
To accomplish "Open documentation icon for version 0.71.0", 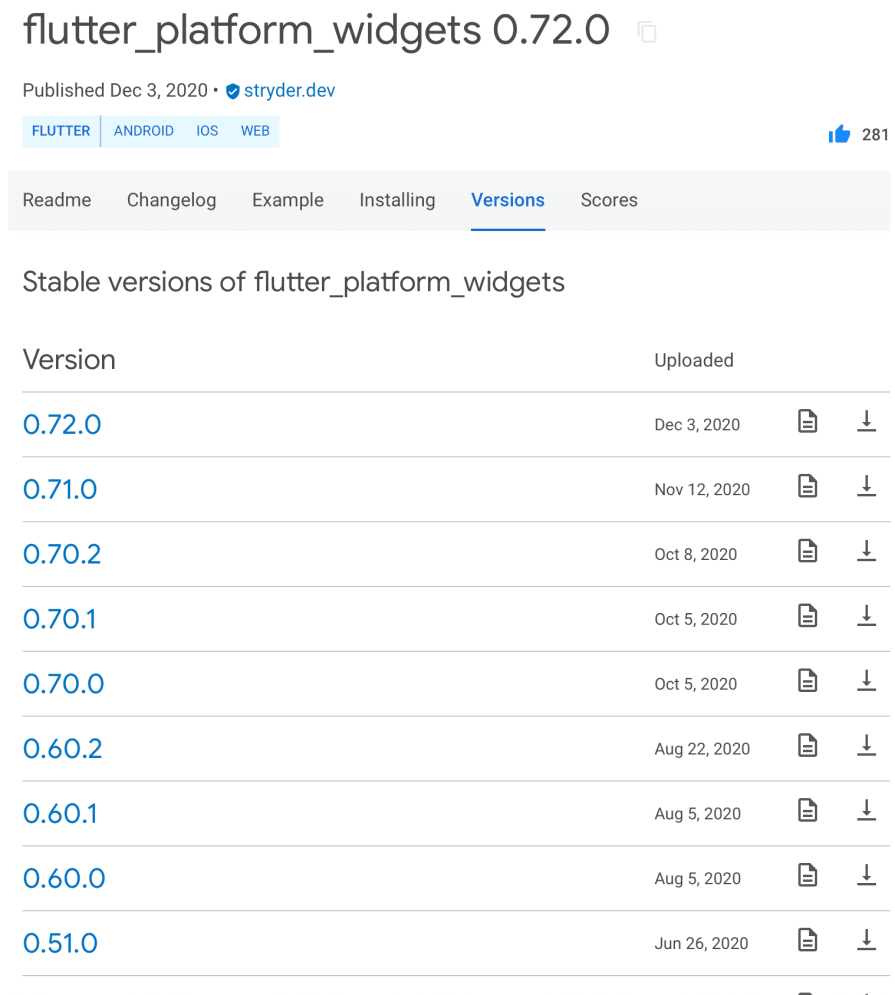I will [807, 486].
